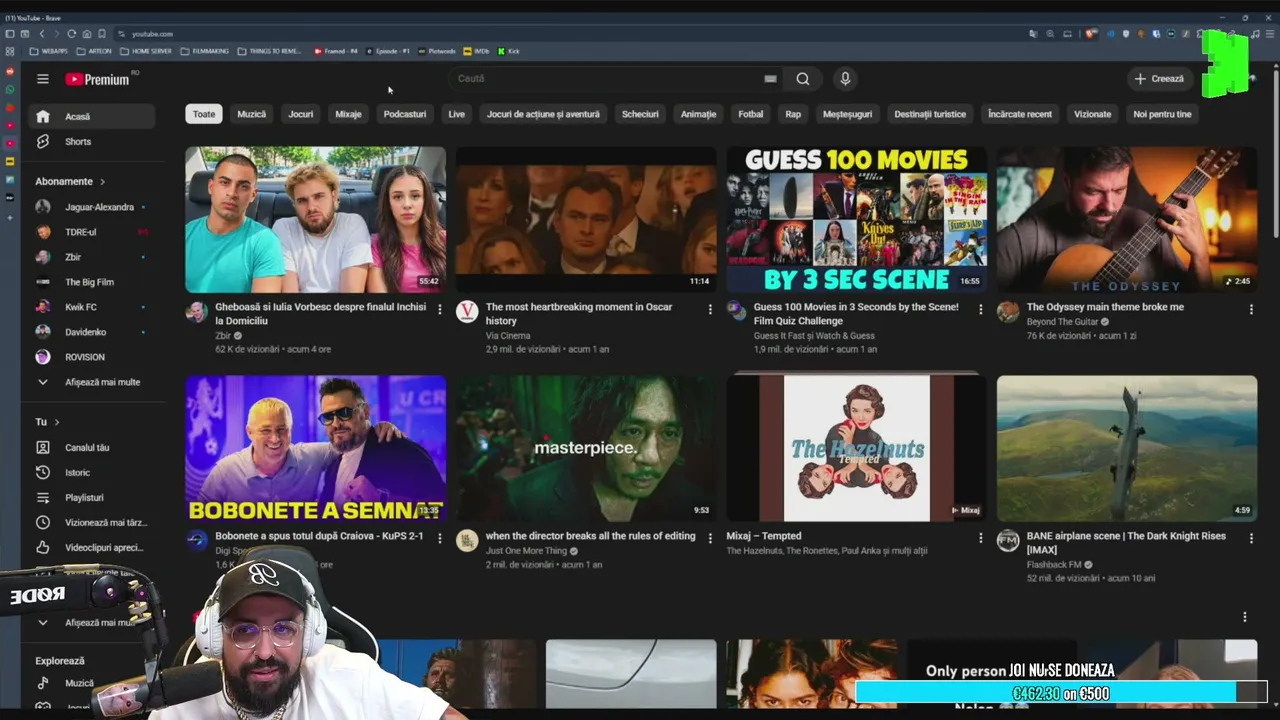Select the Toate filter chip
The width and height of the screenshot is (1280, 720).
[204, 114]
